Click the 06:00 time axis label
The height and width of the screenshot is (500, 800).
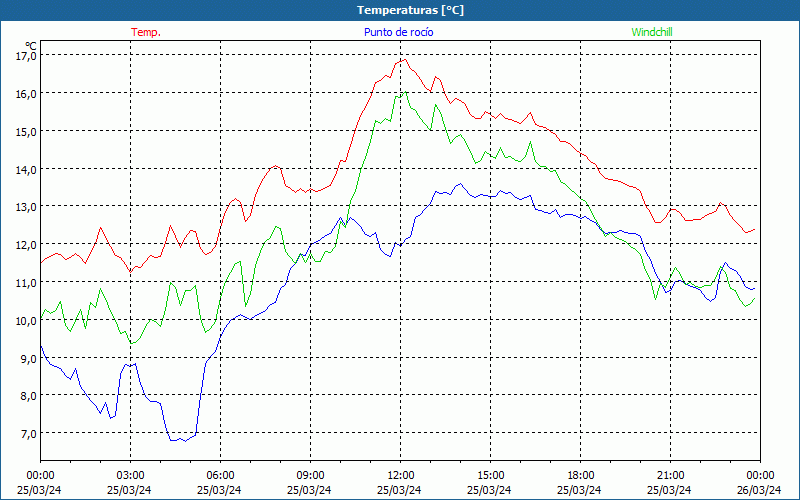[220, 476]
